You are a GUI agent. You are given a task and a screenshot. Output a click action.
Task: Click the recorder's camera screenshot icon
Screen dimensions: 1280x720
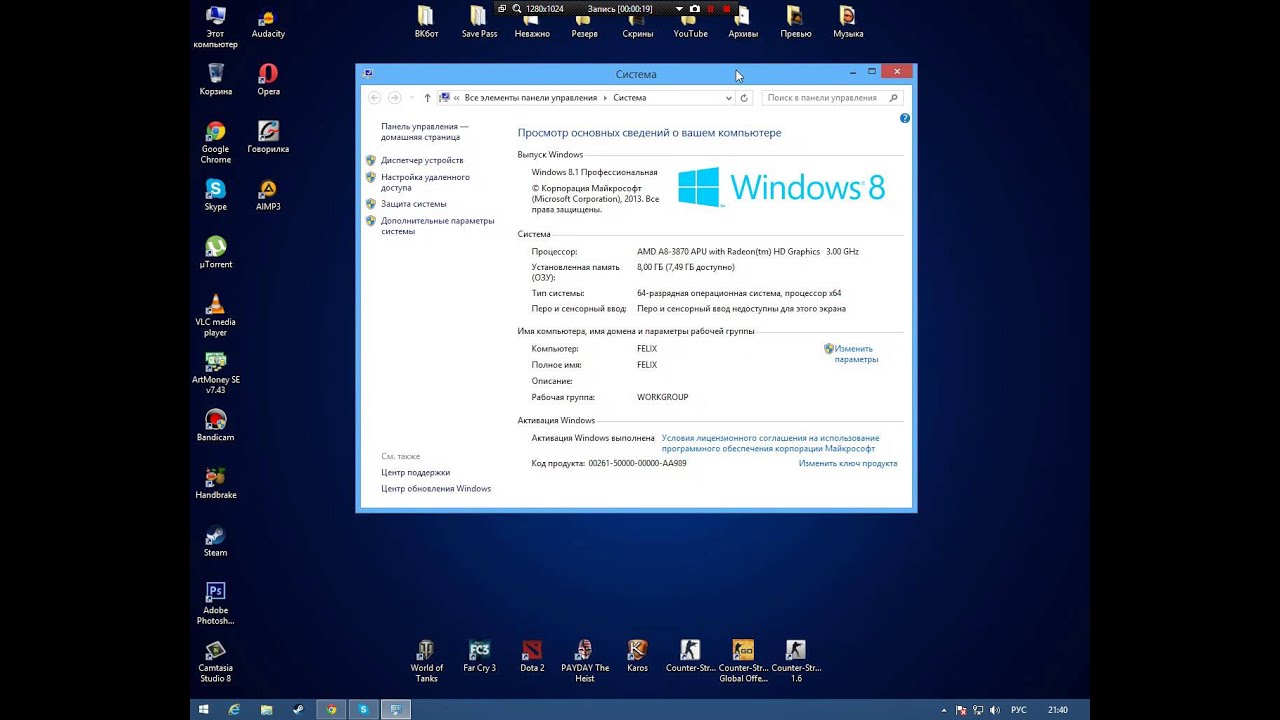coord(695,8)
